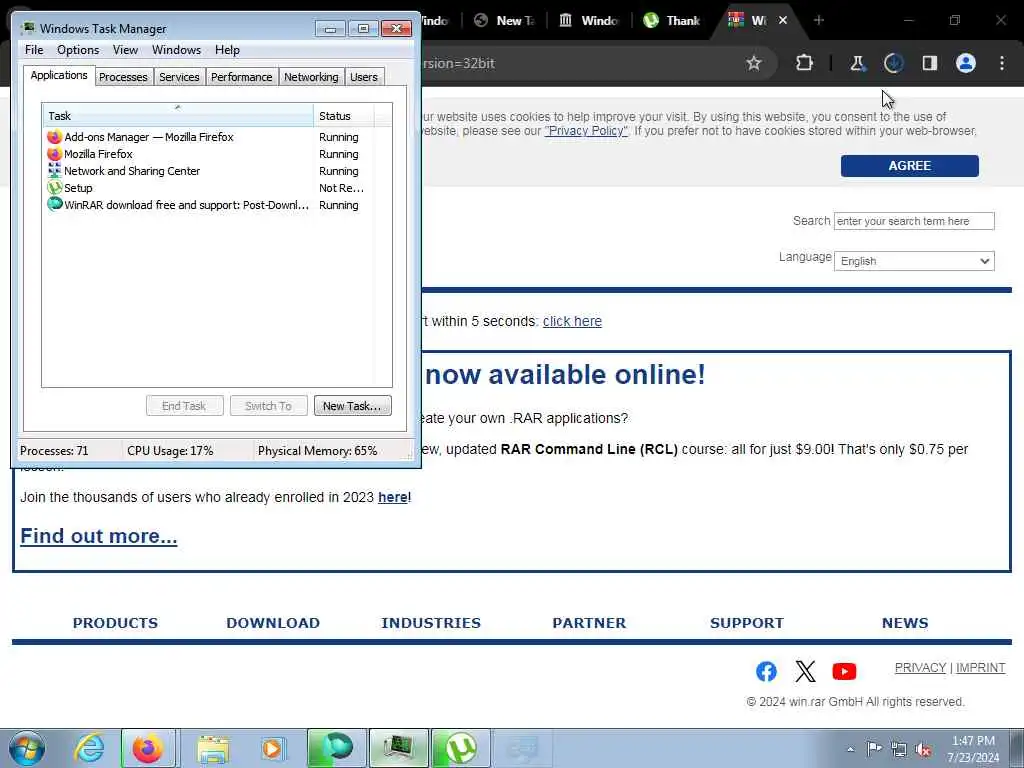Viewport: 1024px width, 768px height.
Task: Switch to the Networking tab
Action: pos(311,77)
